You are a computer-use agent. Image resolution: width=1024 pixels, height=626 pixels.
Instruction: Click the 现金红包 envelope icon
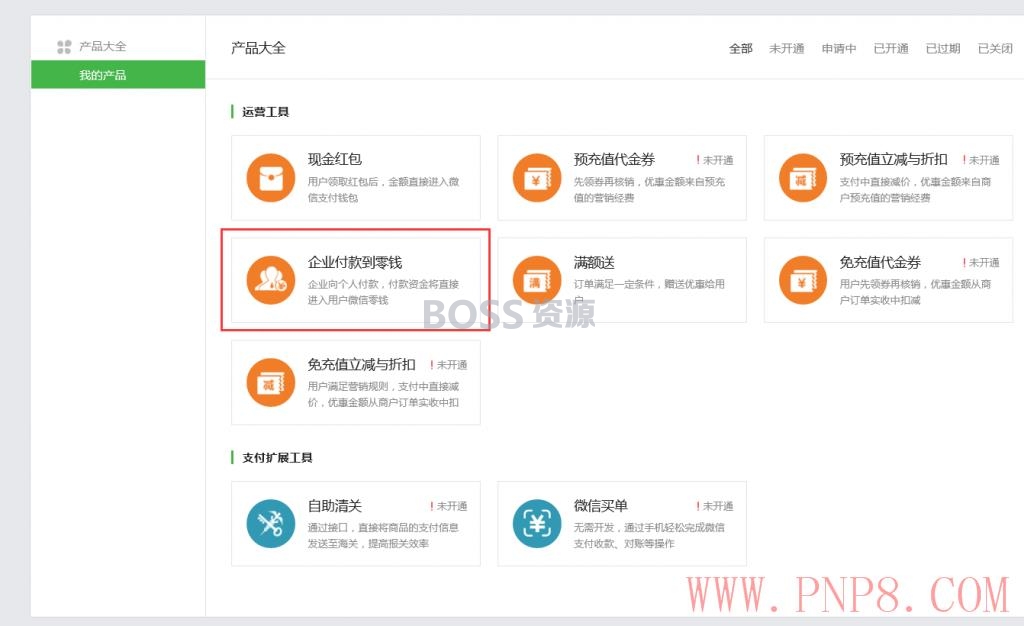270,178
